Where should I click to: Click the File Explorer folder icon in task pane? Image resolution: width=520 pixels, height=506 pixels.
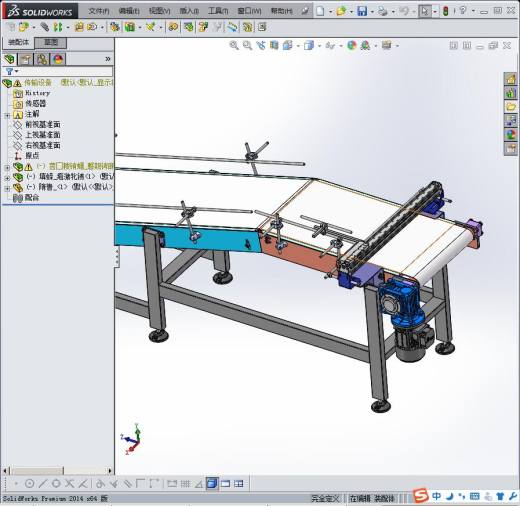[510, 107]
